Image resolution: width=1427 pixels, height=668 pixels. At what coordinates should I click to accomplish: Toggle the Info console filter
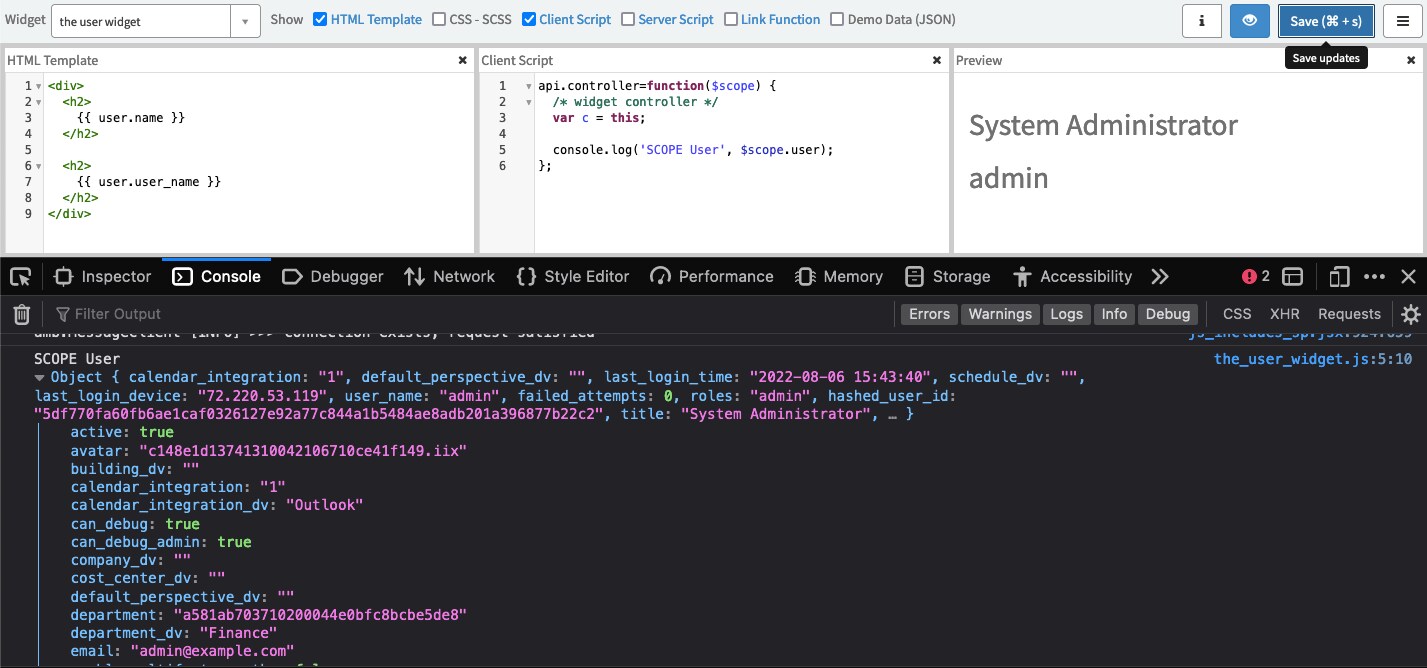(x=1114, y=314)
